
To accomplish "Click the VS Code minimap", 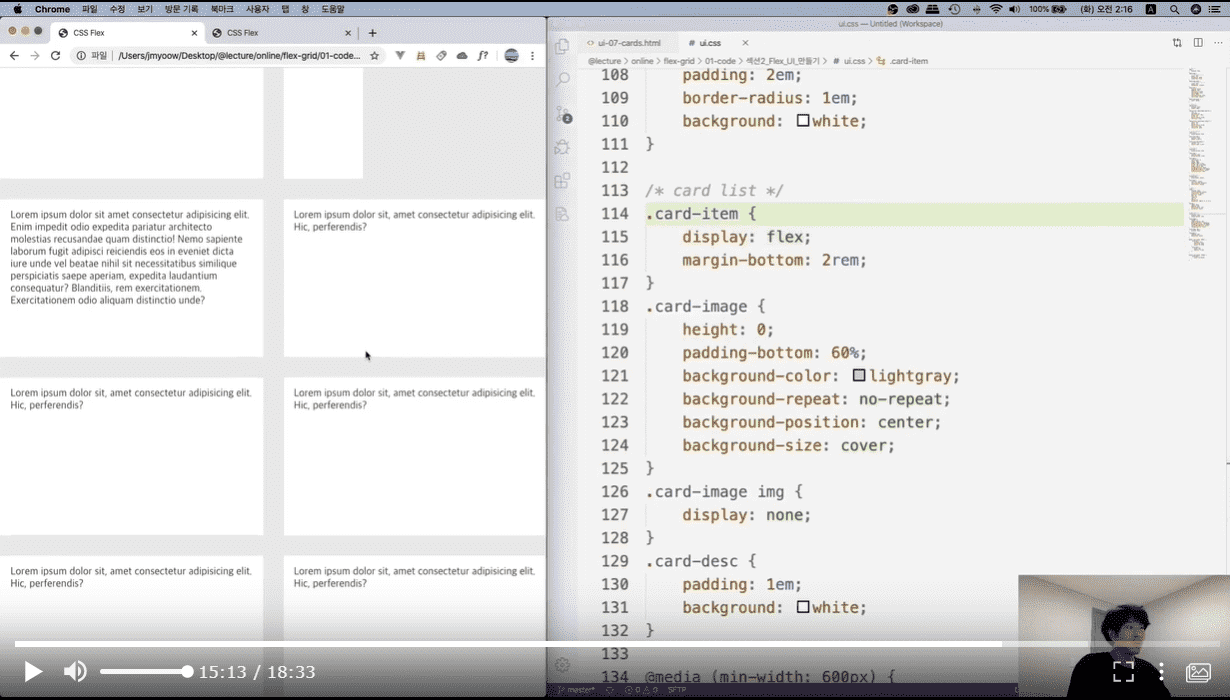I will [1198, 165].
